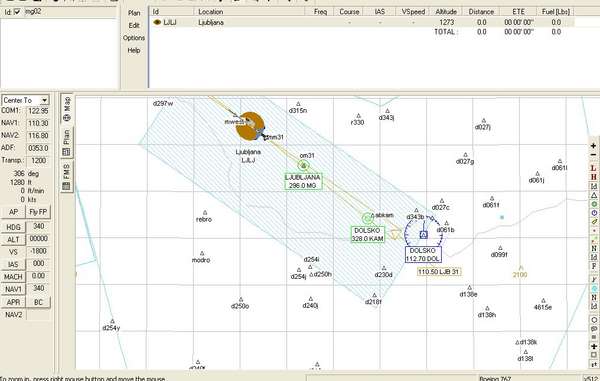This screenshot has height=381, width=600.
Task: Select the Ljubljana location cell in the flight plan
Action: (211, 23)
